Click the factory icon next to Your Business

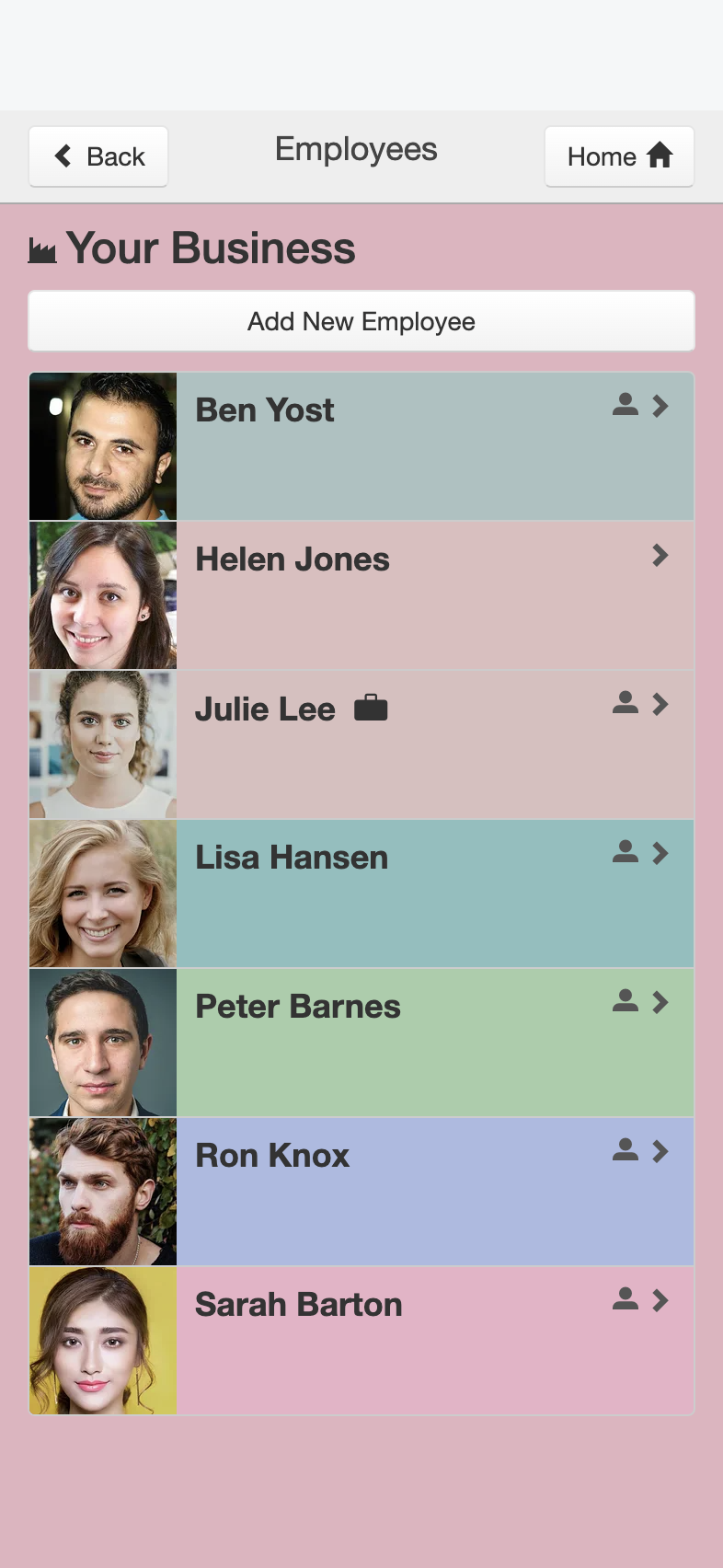coord(42,250)
